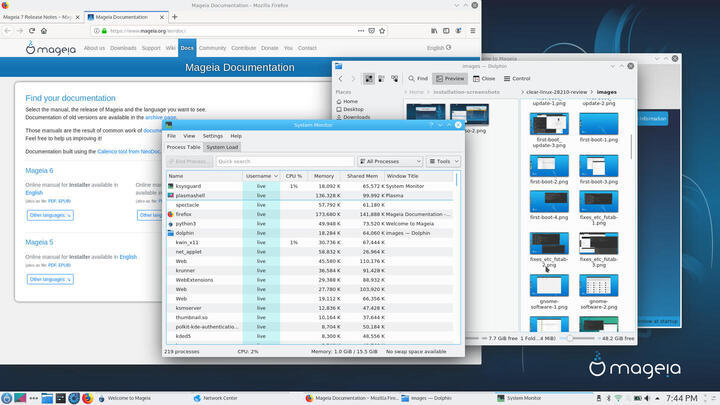
Task: Open new Firefox tab with plus button
Action: (x=174, y=17)
